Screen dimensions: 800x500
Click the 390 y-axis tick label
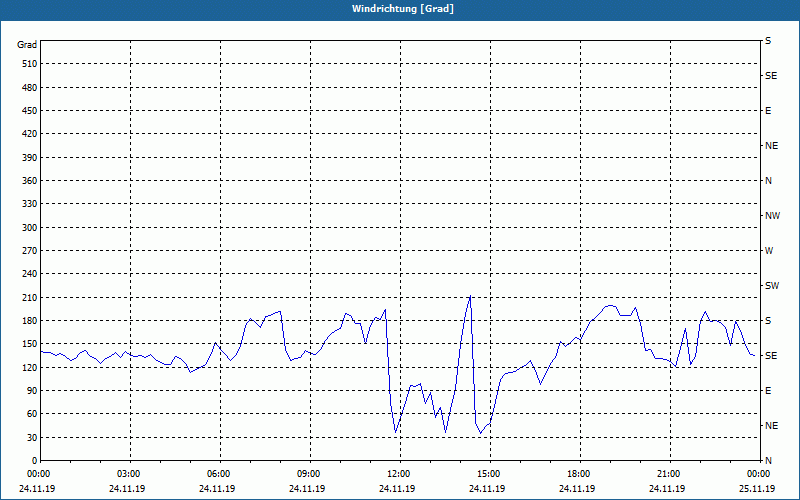click(30, 158)
